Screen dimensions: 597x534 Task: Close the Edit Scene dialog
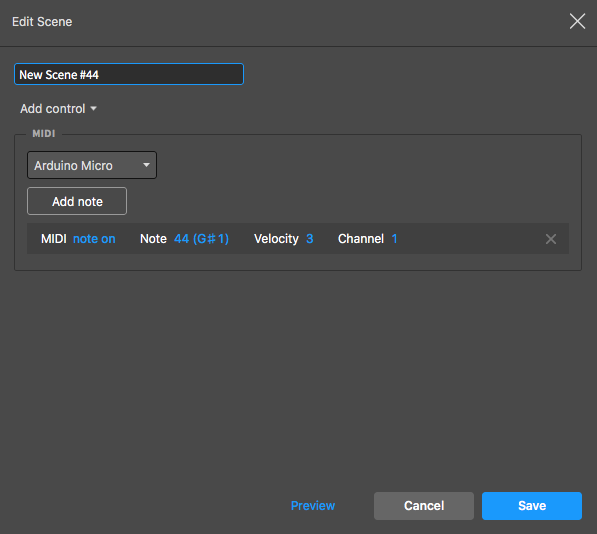(x=577, y=21)
